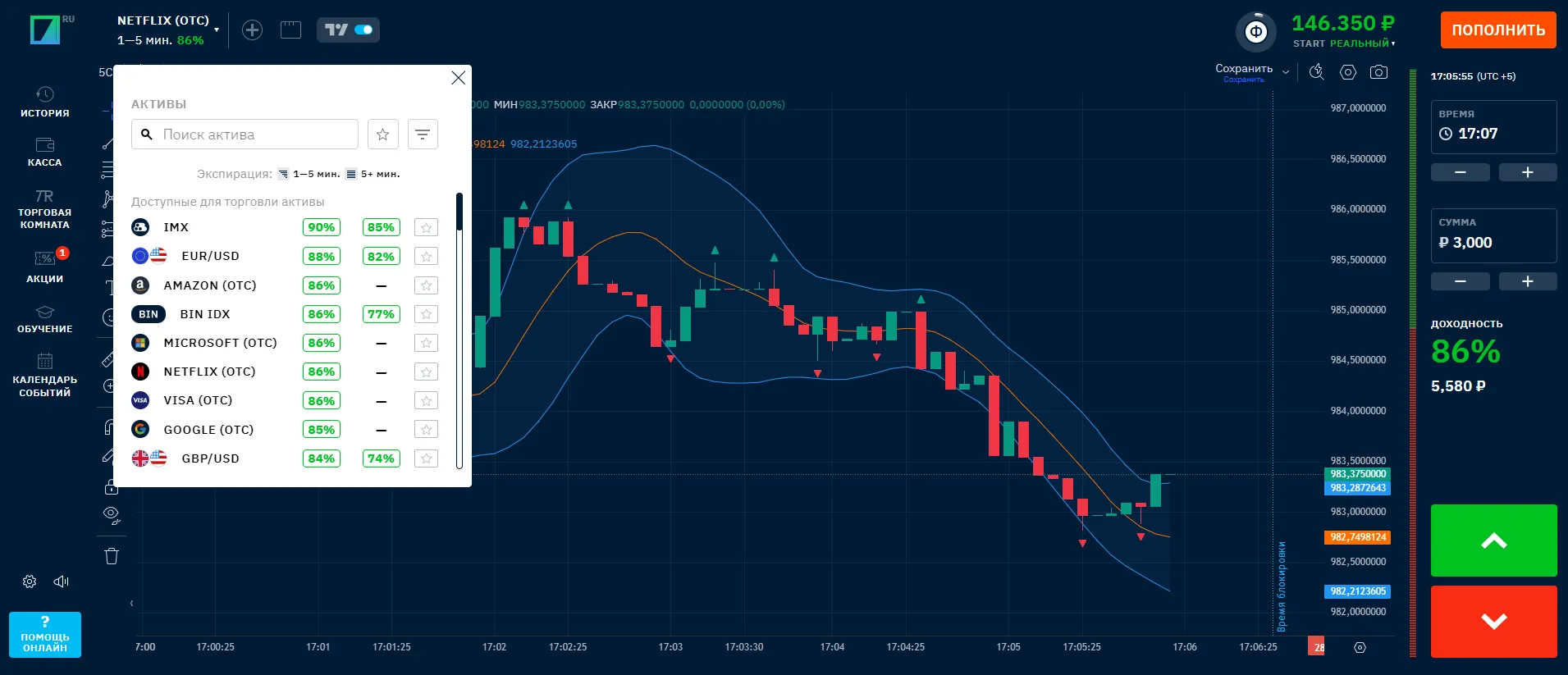Open the filter icon in assets panel
Viewport: 1568px width, 675px height.
[x=423, y=135]
